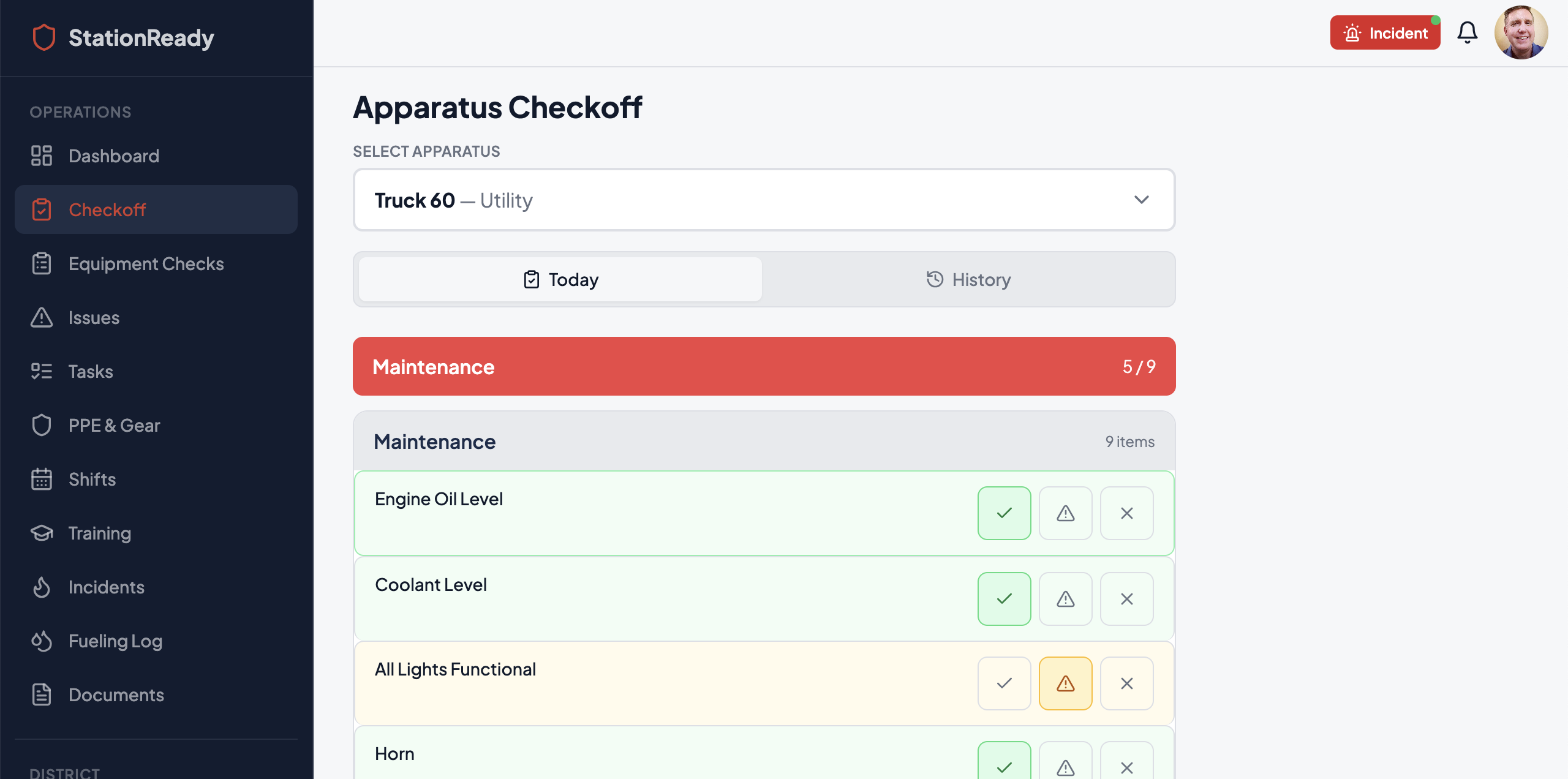
Task: Go to Equipment Checks page
Action: click(x=146, y=263)
